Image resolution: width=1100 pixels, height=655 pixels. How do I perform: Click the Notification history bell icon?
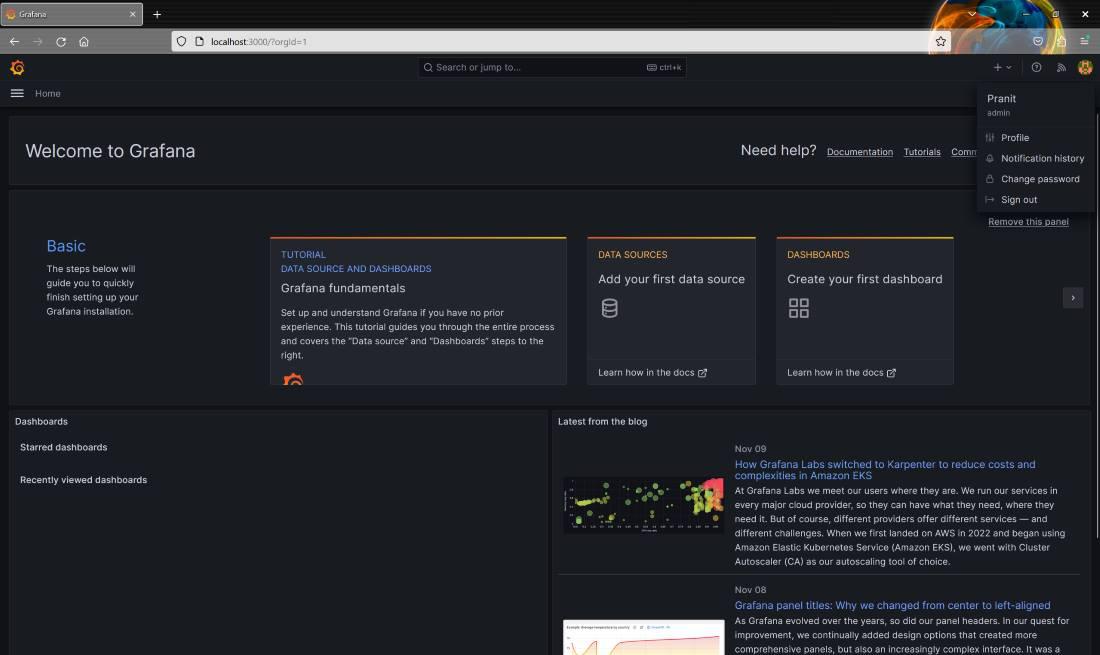point(989,158)
